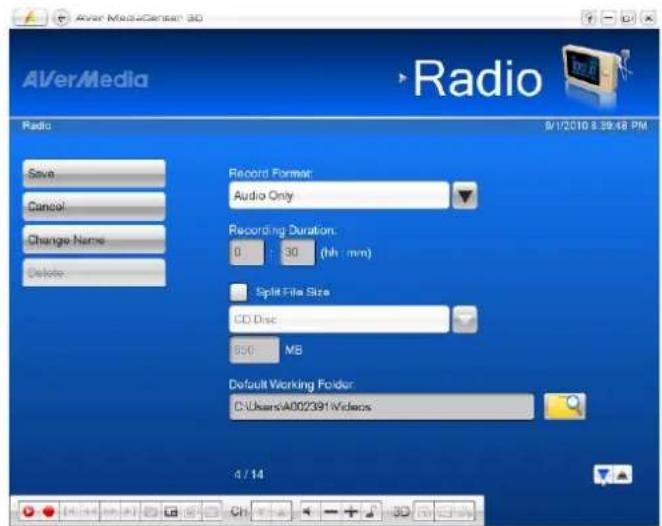The image size is (662, 526).
Task: Click the skip-to-previous playback button
Action: [70, 512]
